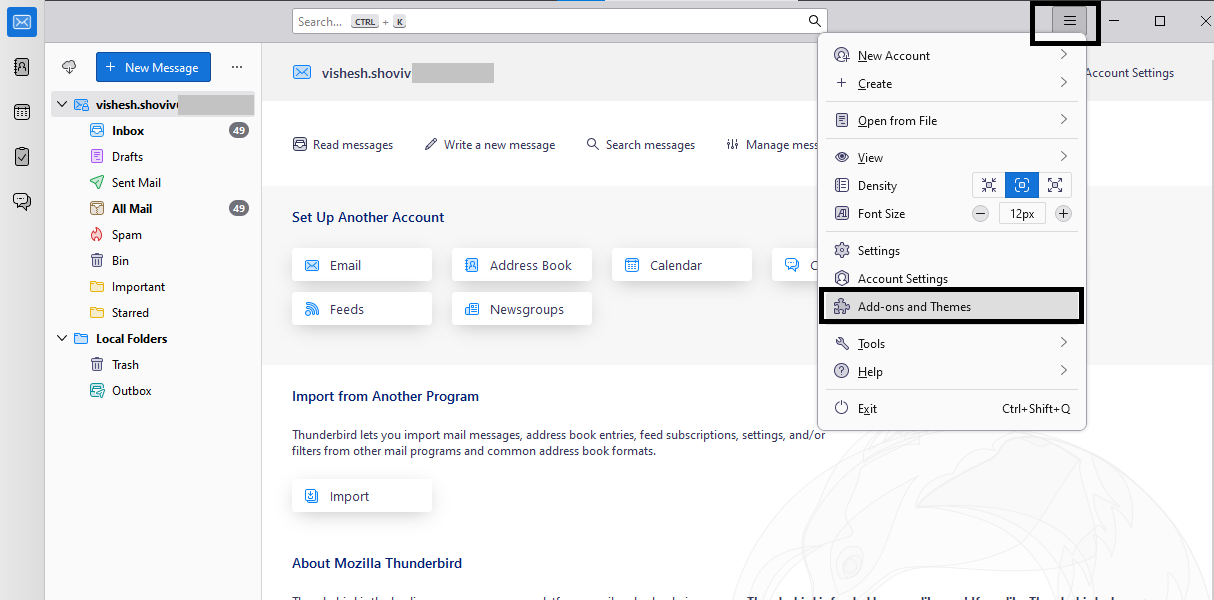The width and height of the screenshot is (1214, 600).
Task: Click Read messages link
Action: 343,144
